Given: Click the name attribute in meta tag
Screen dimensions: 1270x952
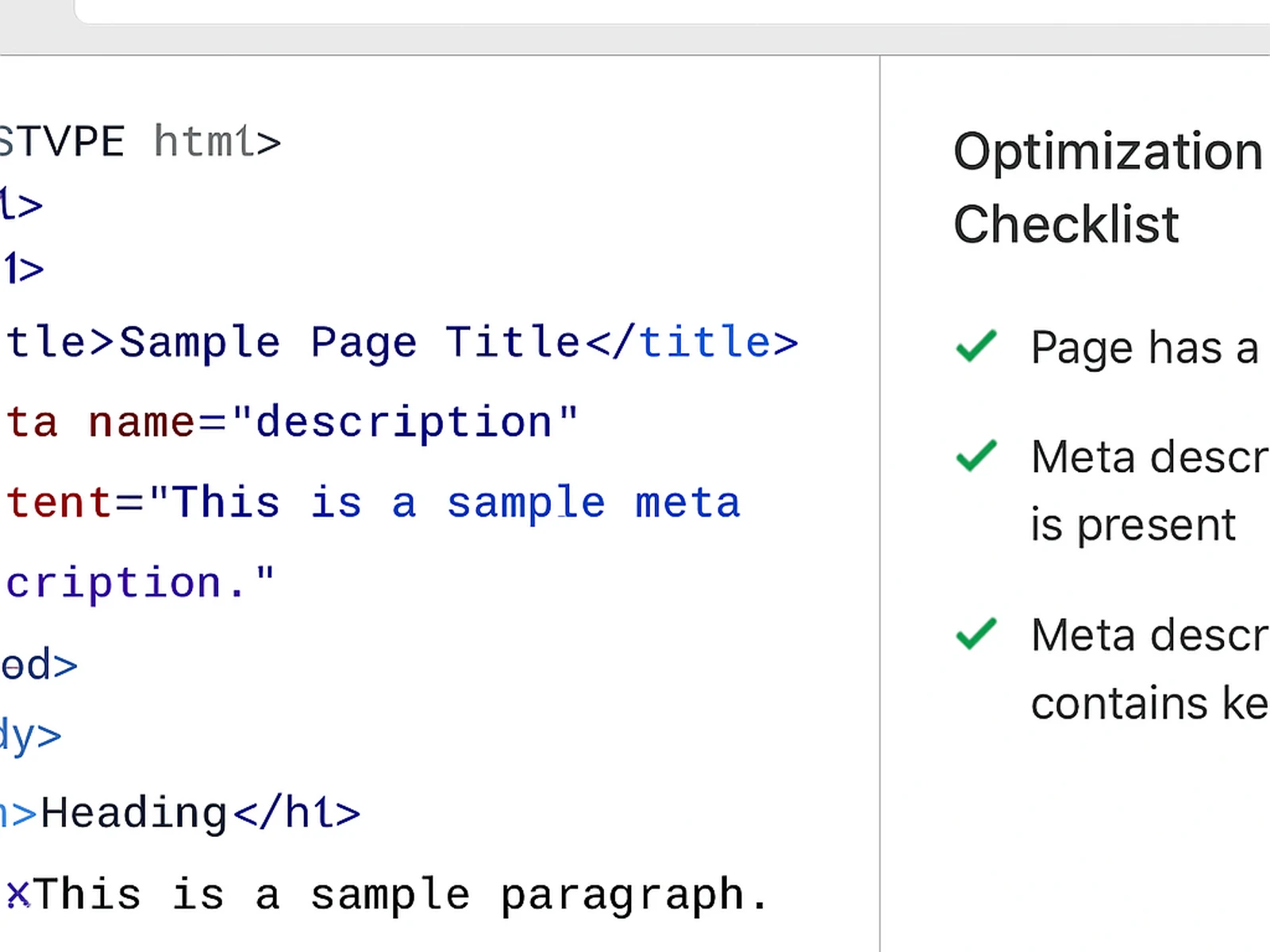Looking at the screenshot, I should point(140,422).
